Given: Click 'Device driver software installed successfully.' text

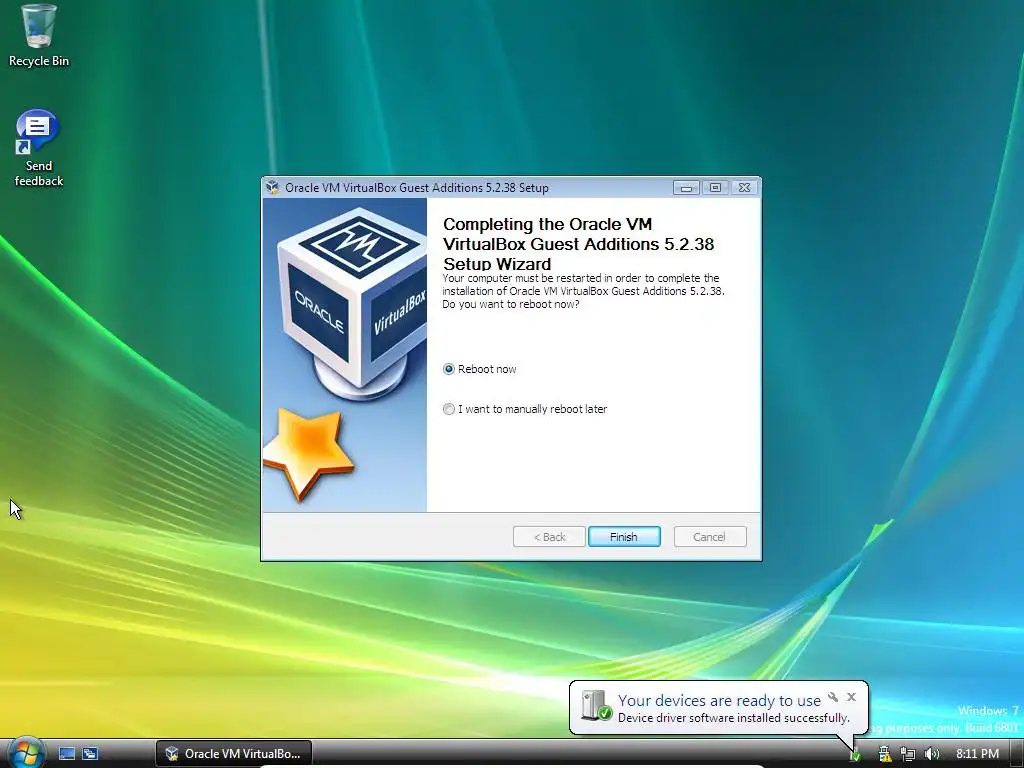Looking at the screenshot, I should pyautogui.click(x=733, y=718).
